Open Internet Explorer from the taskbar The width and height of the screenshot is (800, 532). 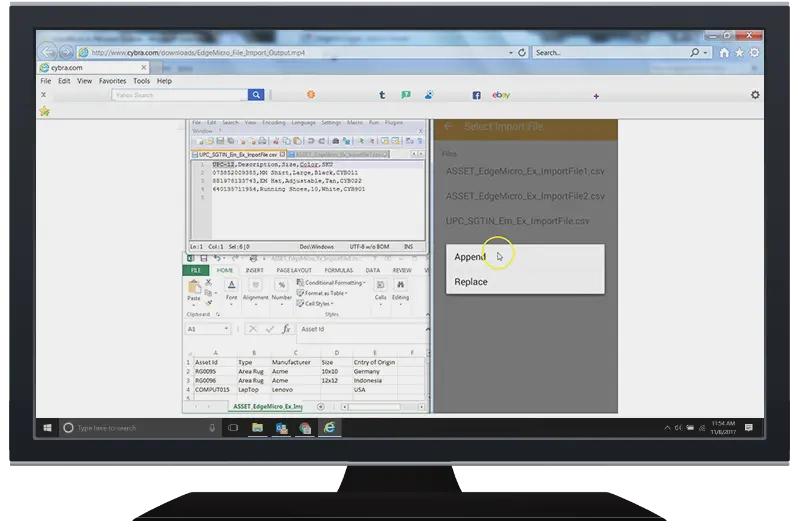(328, 427)
